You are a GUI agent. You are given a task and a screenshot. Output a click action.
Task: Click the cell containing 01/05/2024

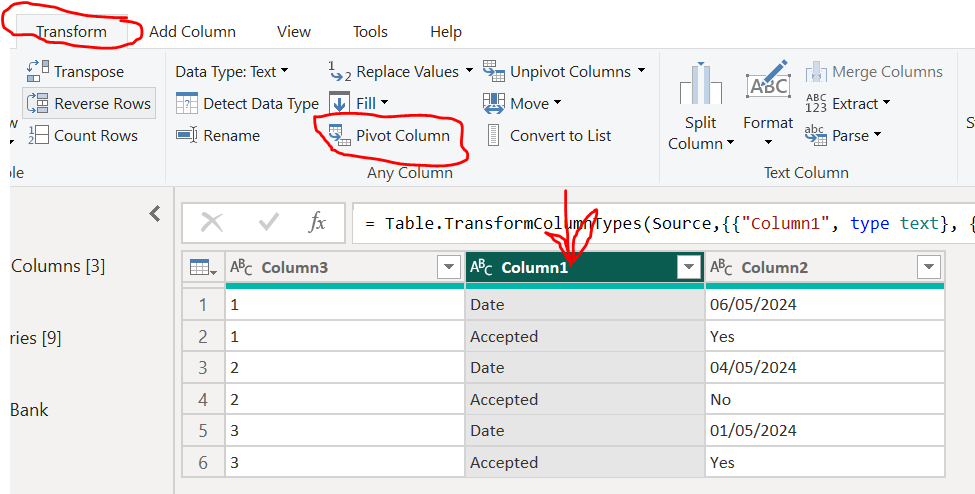[825, 431]
